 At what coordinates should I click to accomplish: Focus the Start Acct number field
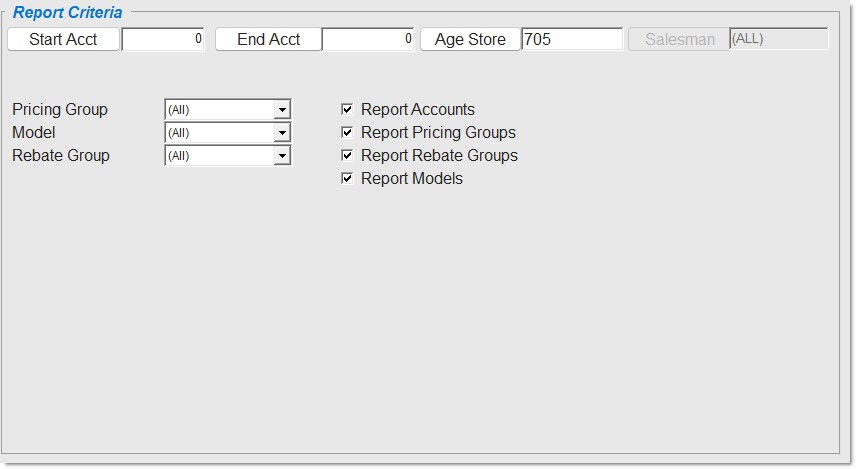pos(163,39)
